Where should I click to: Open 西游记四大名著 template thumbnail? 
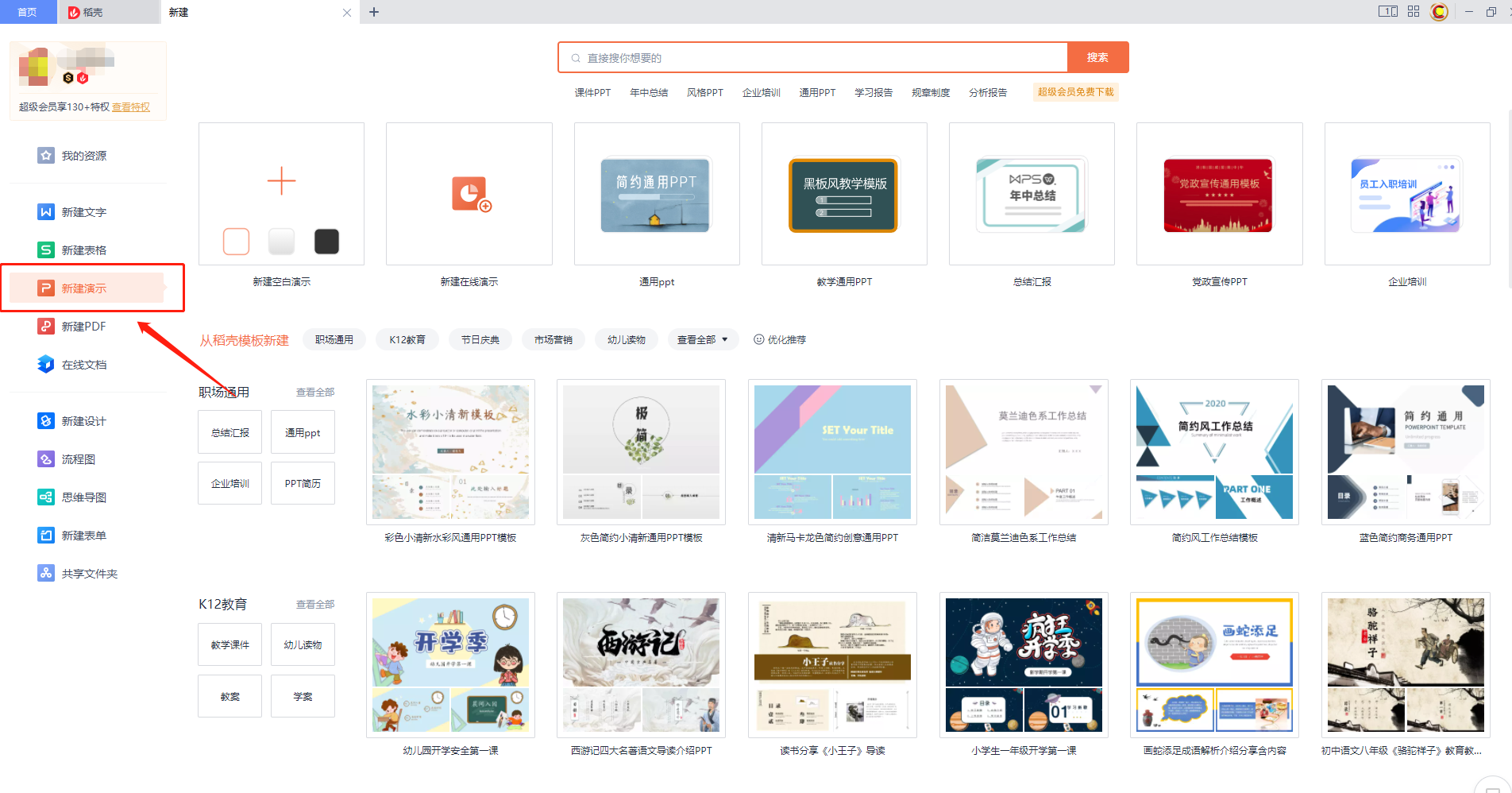pos(641,665)
